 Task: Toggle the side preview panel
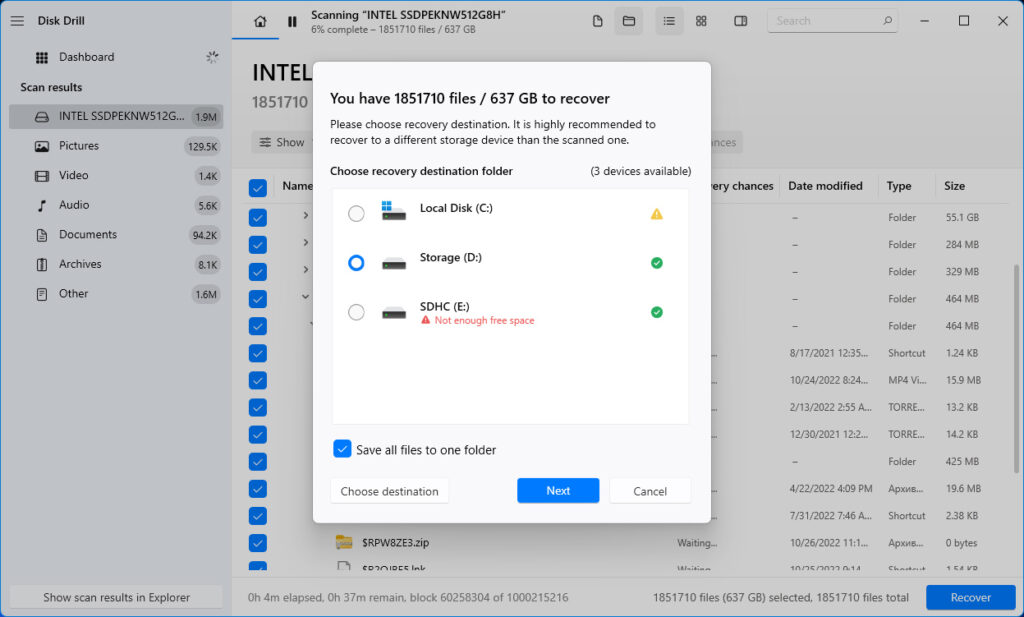click(740, 20)
